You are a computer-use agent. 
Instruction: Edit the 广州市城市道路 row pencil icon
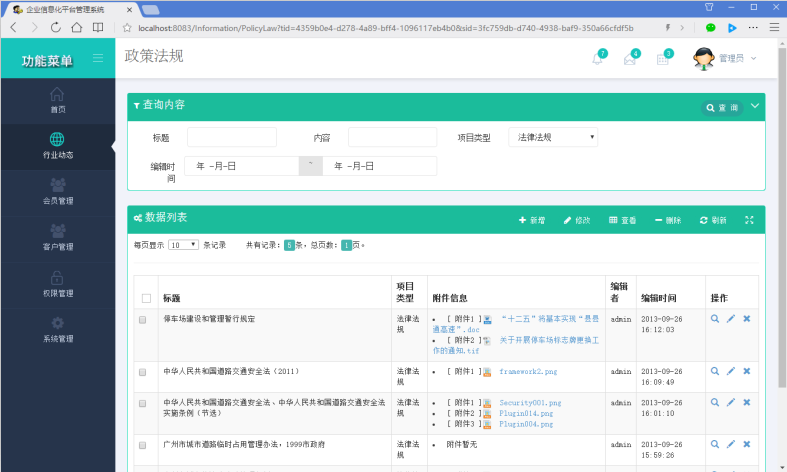731,444
